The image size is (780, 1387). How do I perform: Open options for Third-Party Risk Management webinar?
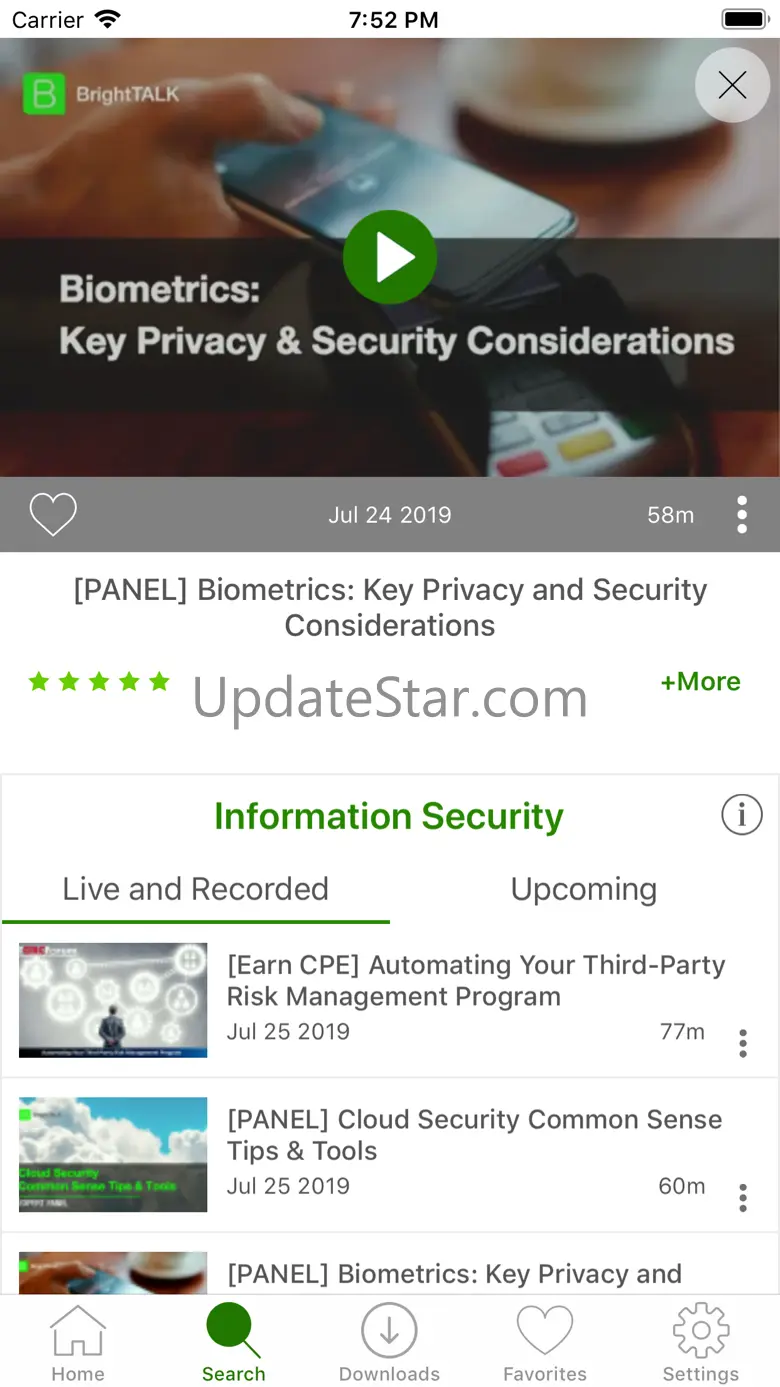point(742,1043)
